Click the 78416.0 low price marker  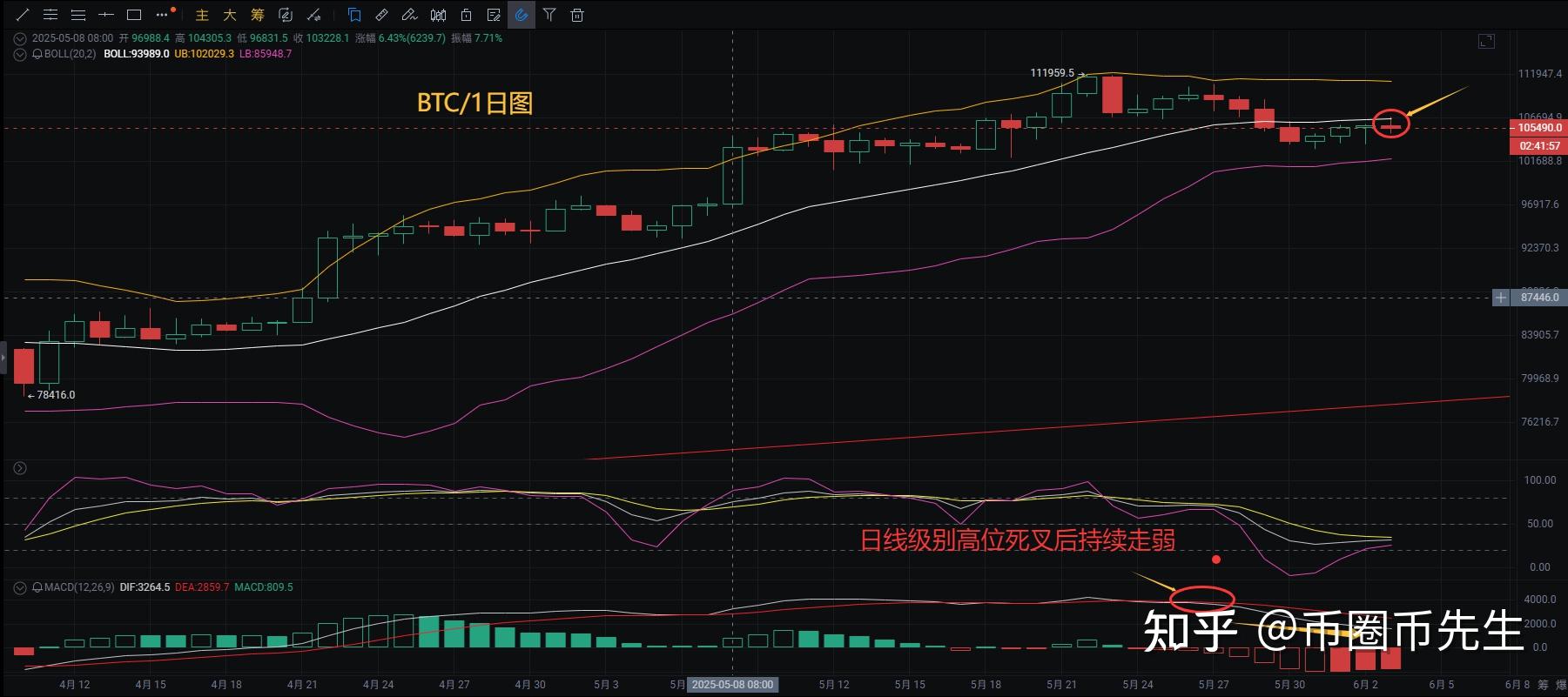(56, 395)
